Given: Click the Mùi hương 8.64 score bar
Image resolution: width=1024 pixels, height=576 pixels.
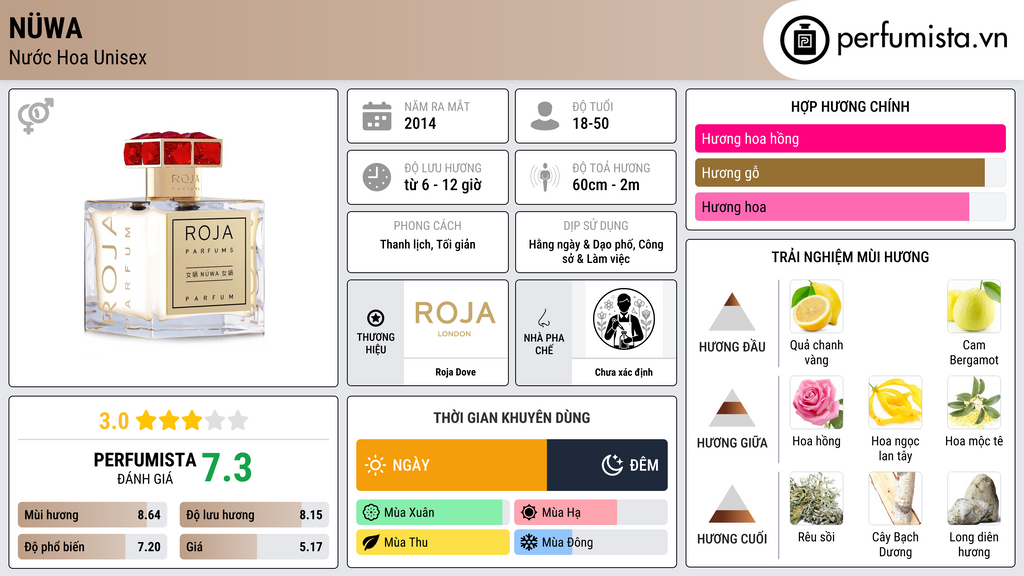Looking at the screenshot, I should click(x=93, y=515).
